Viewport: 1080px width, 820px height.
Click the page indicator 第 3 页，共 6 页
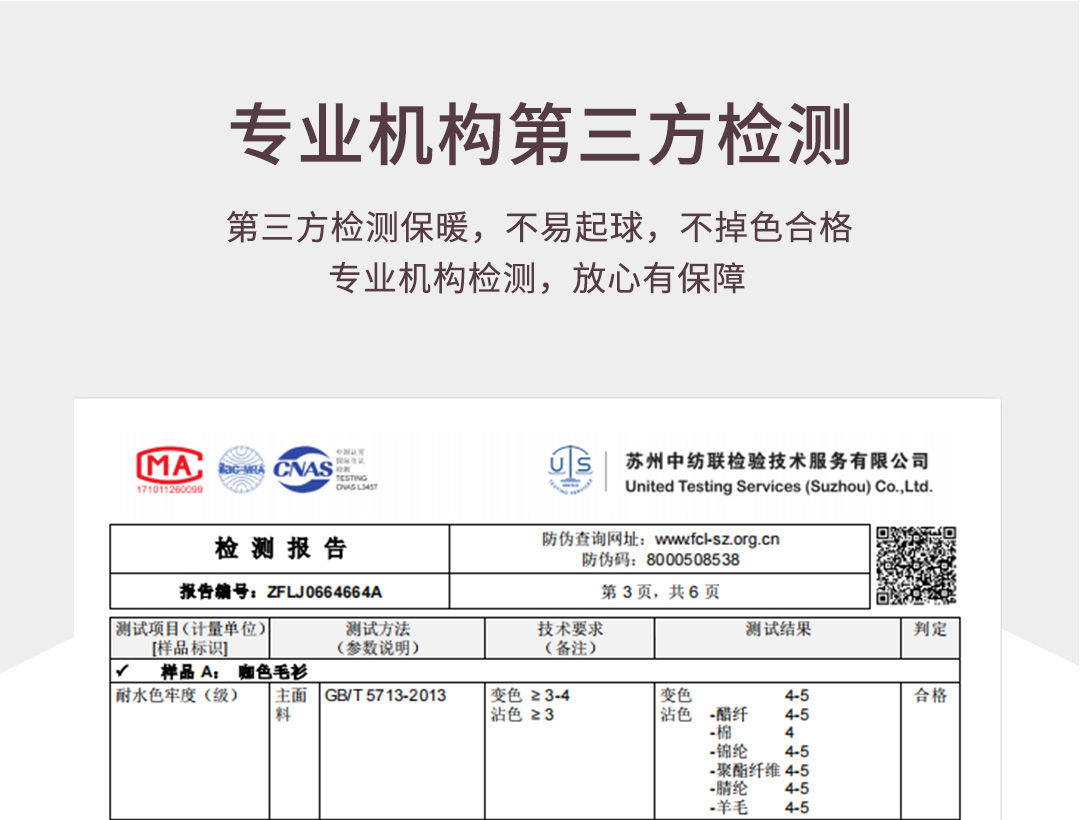(x=660, y=592)
